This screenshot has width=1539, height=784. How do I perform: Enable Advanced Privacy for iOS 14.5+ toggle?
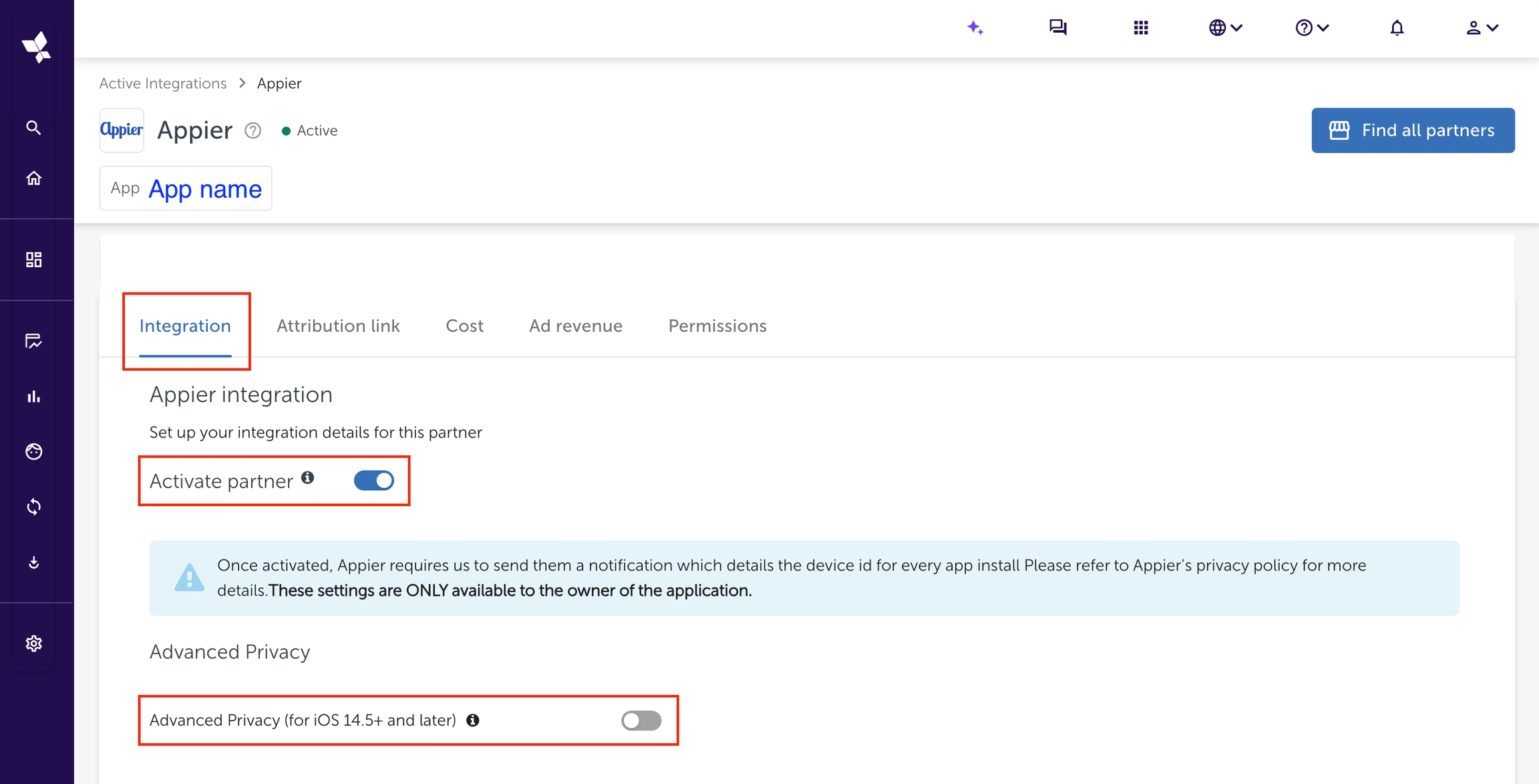(641, 721)
